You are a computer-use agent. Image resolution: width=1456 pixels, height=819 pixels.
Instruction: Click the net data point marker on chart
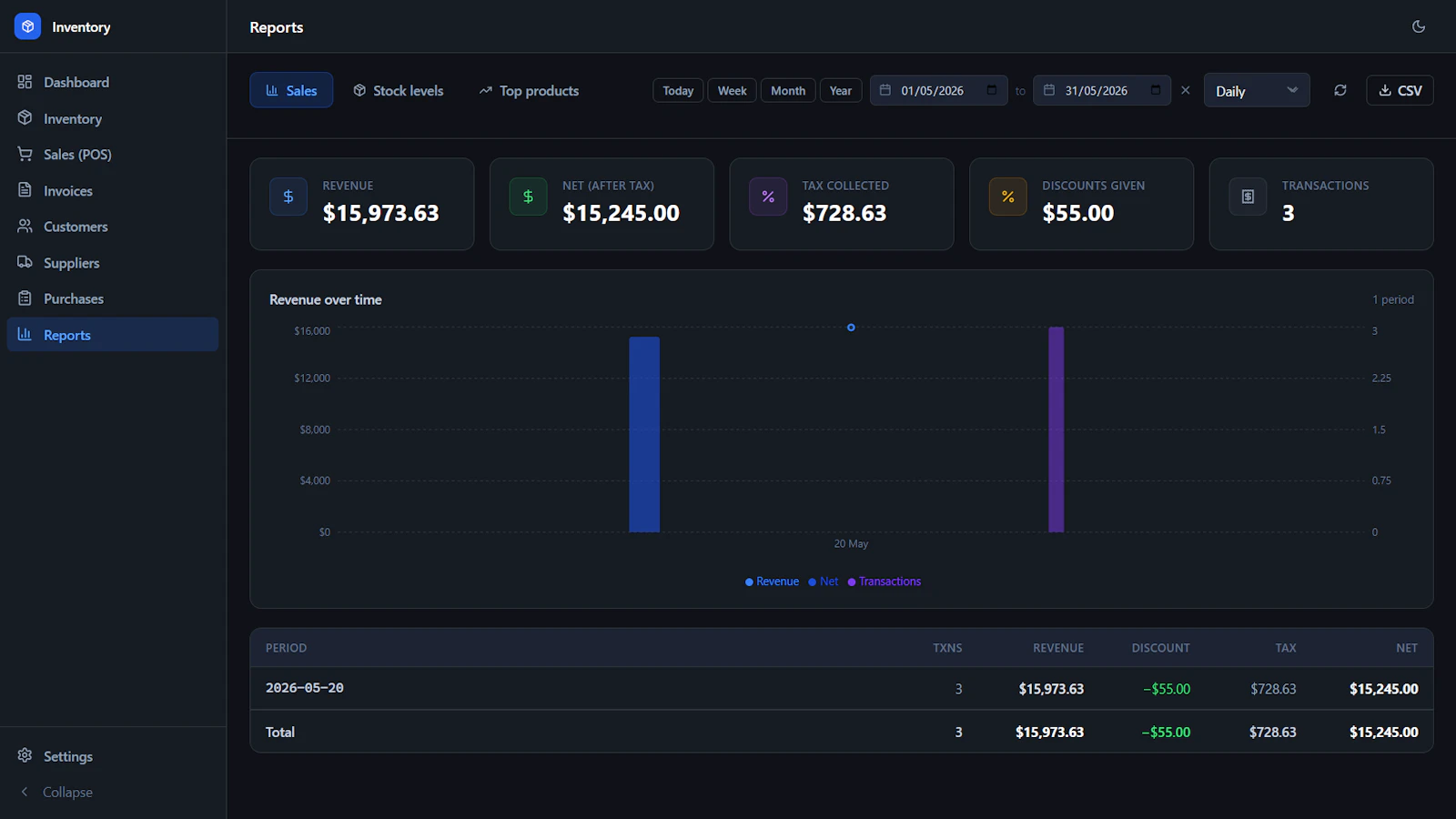tap(851, 328)
